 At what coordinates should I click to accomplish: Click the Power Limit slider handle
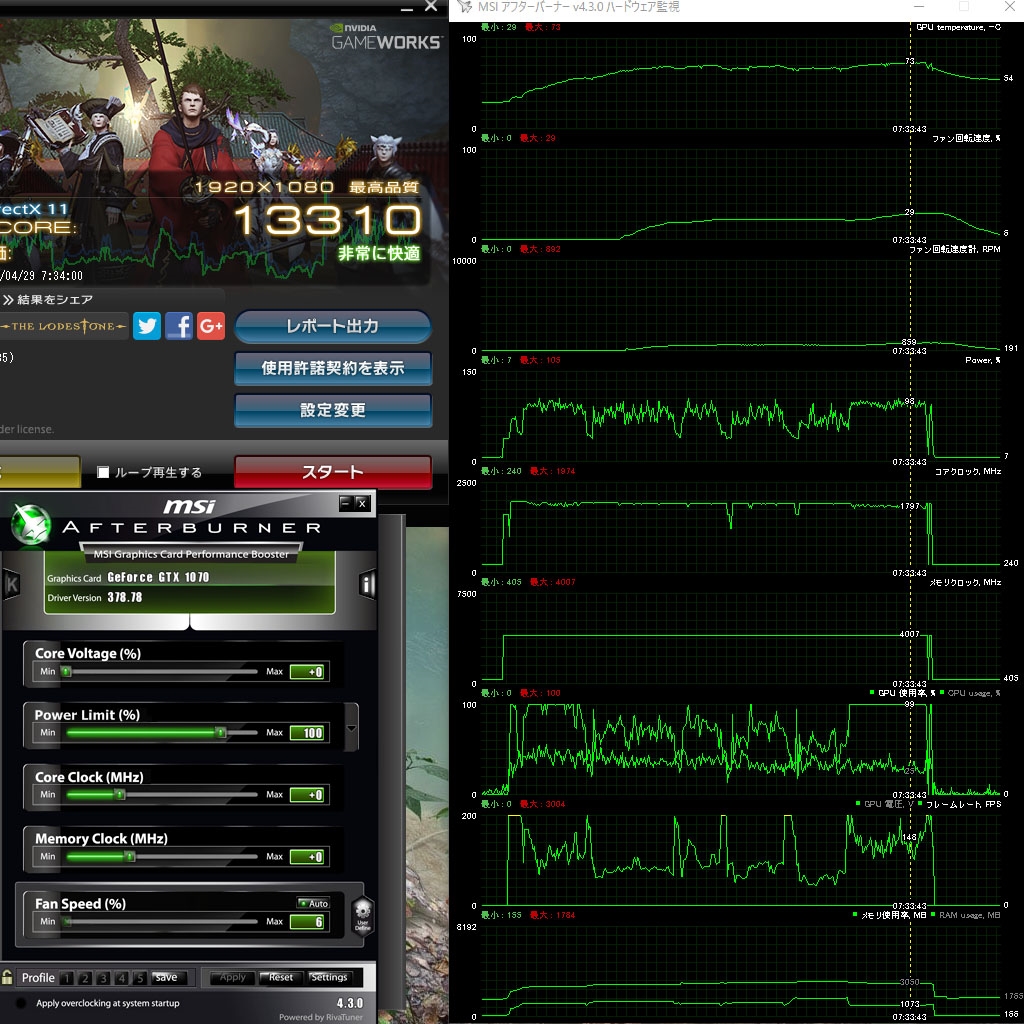click(x=221, y=733)
